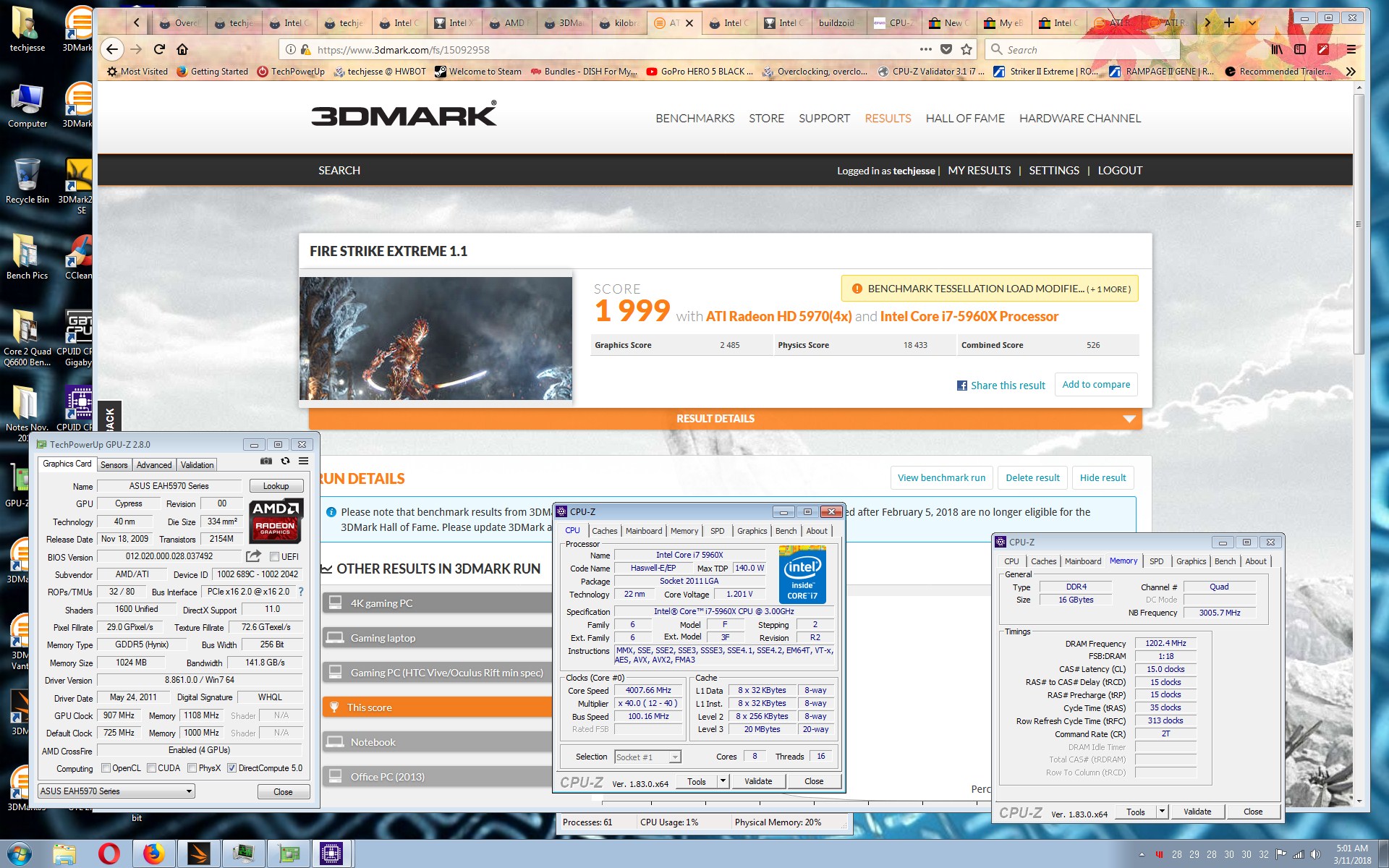Open a new browser tab with plus icon

1228,22
